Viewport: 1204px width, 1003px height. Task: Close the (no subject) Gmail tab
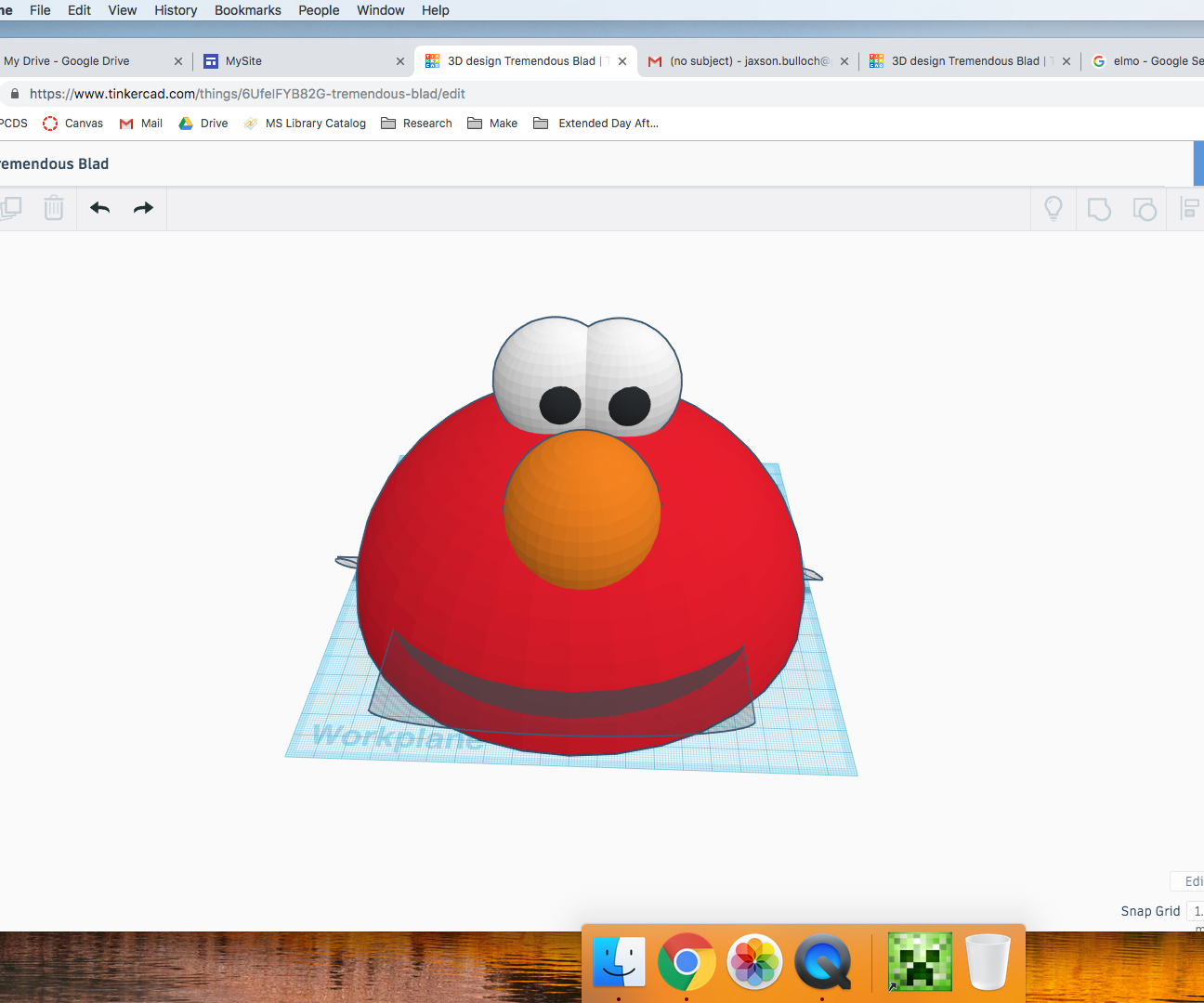[844, 61]
